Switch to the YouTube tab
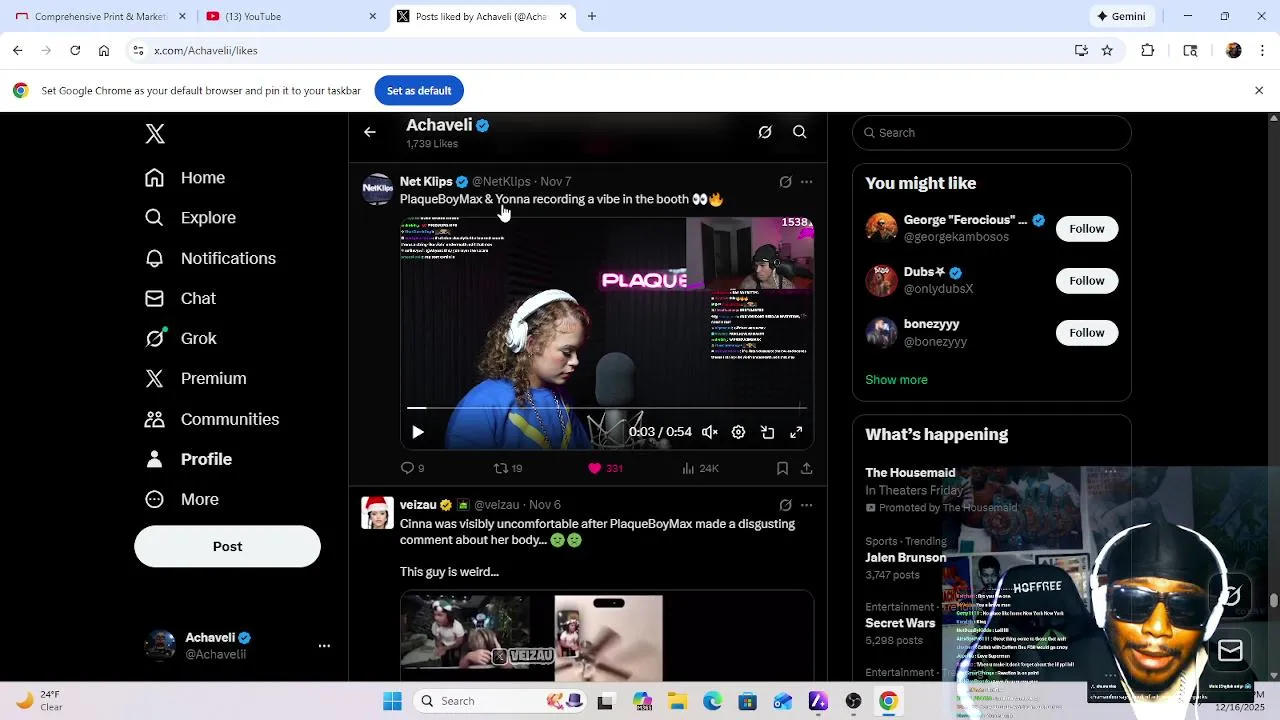Screen dimensions: 1280x720 pos(291,16)
